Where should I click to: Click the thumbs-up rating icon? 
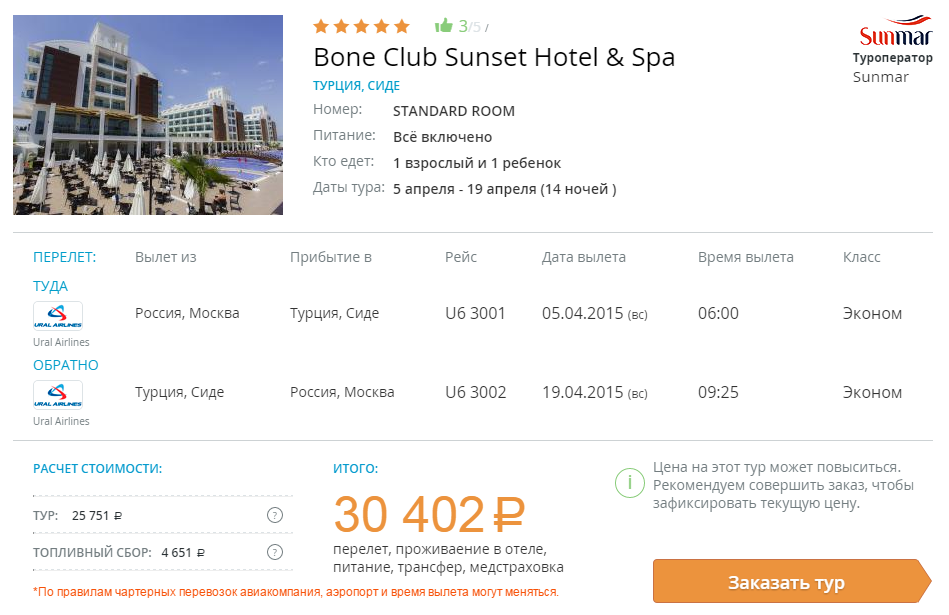[444, 25]
